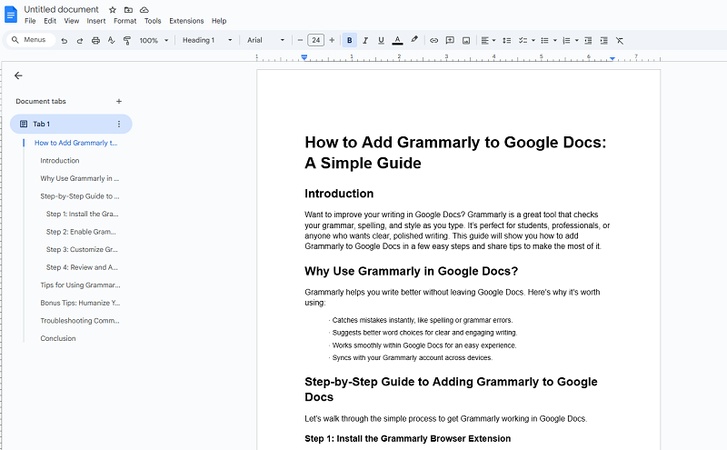This screenshot has height=450, width=727.
Task: Toggle the bulleted list button
Action: coord(545,41)
